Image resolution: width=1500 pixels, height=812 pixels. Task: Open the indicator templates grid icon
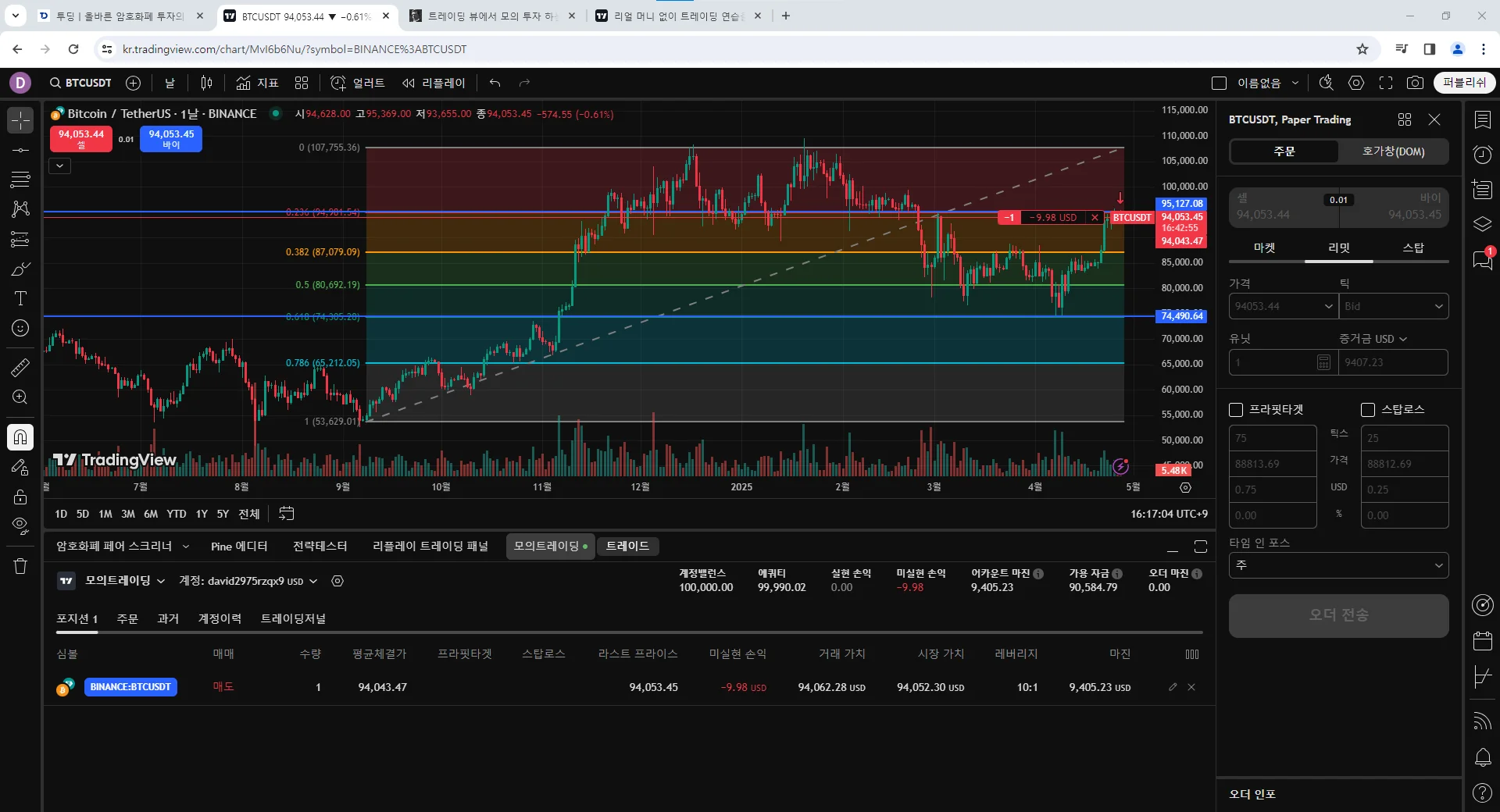click(x=302, y=83)
